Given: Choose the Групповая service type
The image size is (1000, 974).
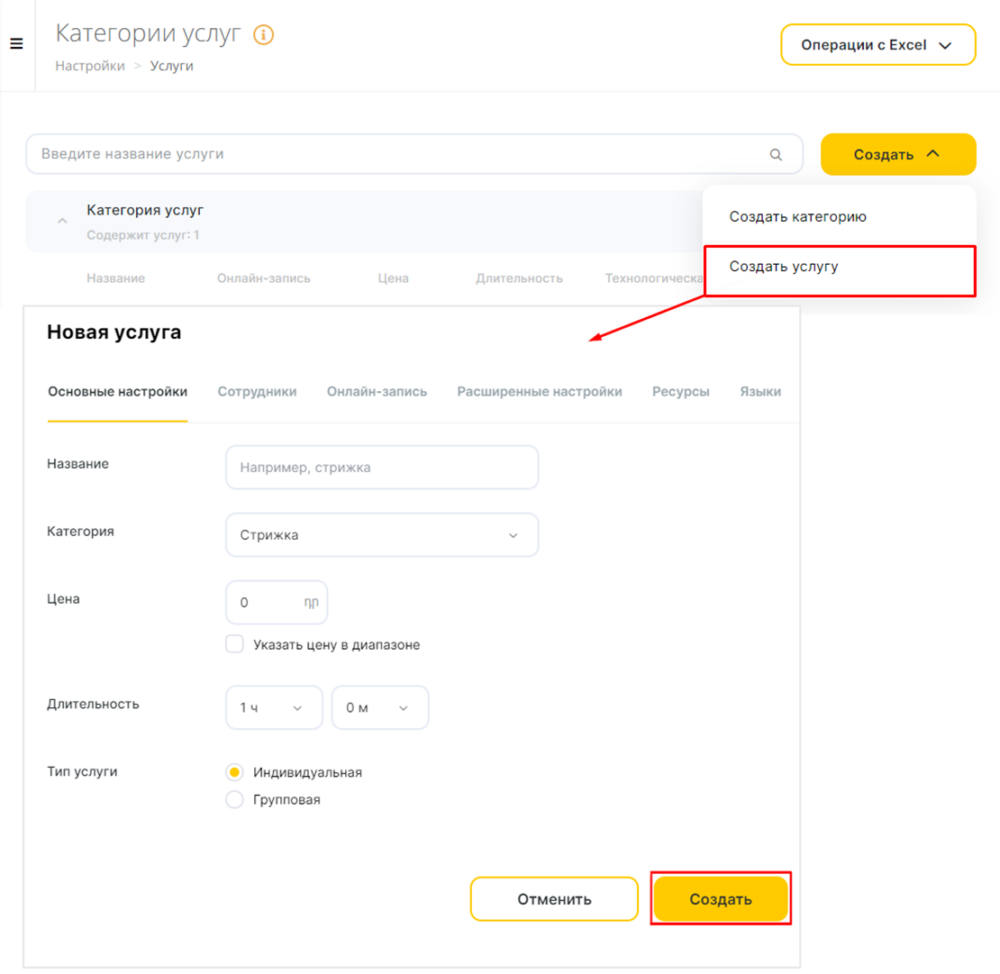Looking at the screenshot, I should click(235, 800).
